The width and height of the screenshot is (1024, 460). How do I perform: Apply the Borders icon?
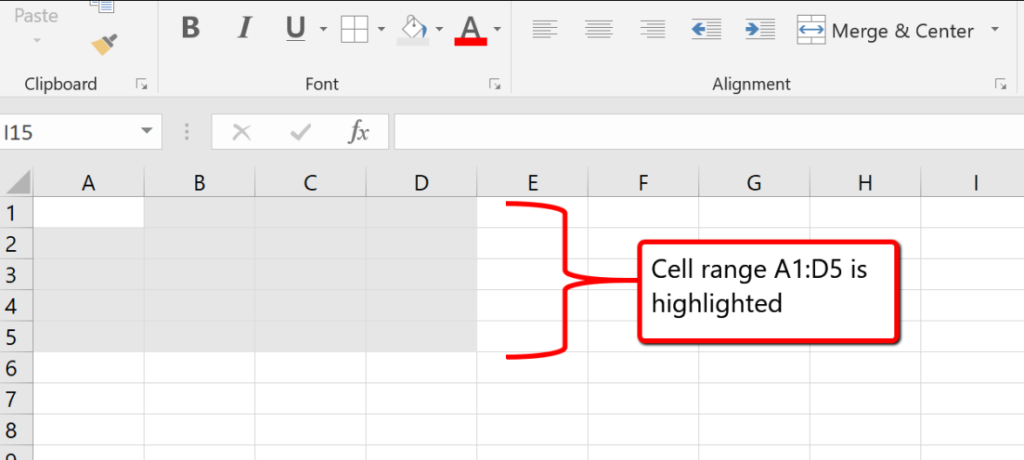point(355,30)
